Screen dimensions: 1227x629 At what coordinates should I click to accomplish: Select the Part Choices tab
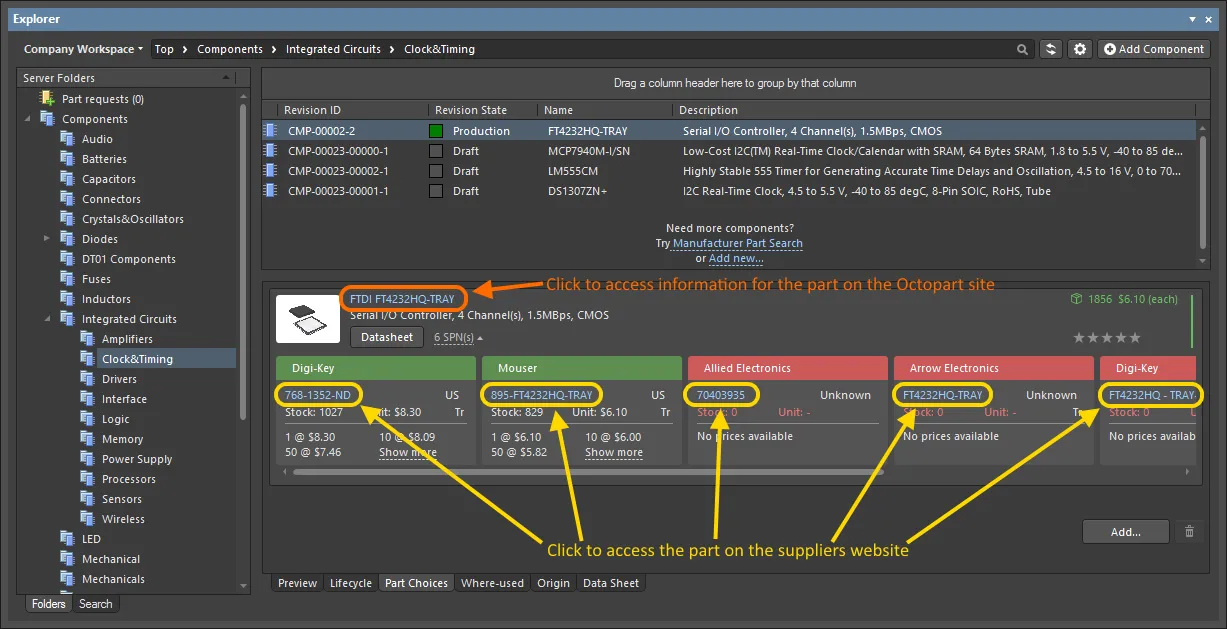(416, 583)
